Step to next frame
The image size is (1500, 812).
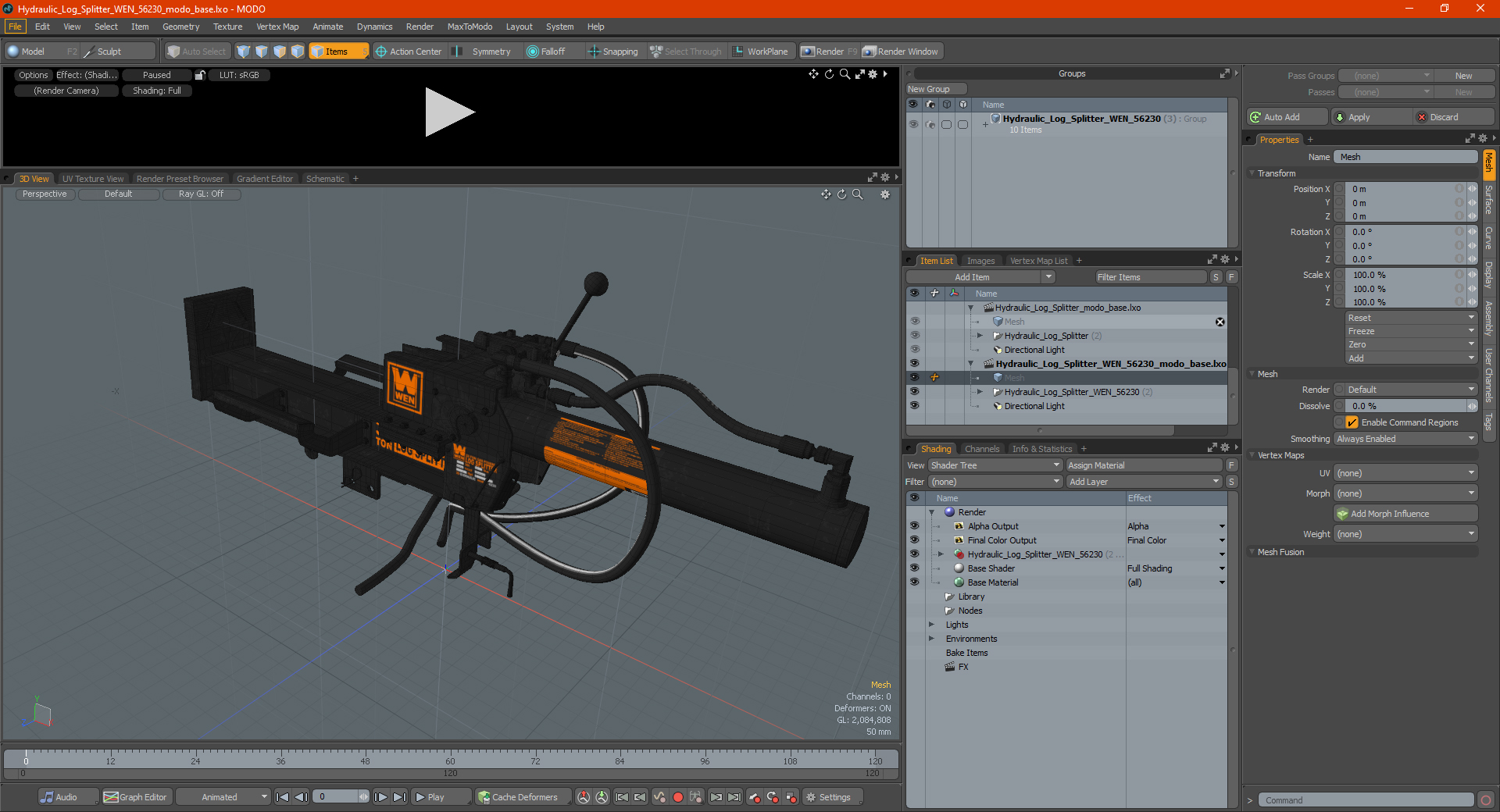pos(380,797)
